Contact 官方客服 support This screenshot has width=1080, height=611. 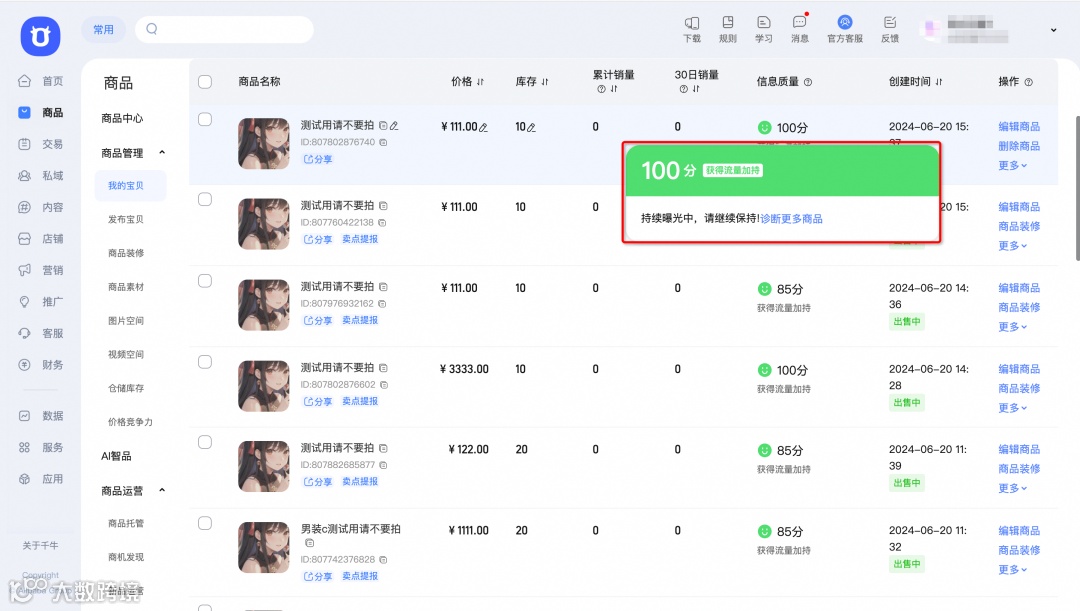[844, 29]
